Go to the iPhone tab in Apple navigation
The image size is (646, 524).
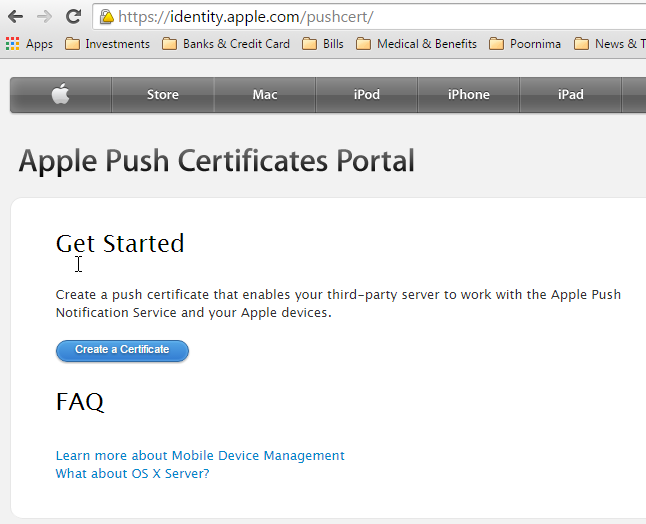tap(469, 94)
